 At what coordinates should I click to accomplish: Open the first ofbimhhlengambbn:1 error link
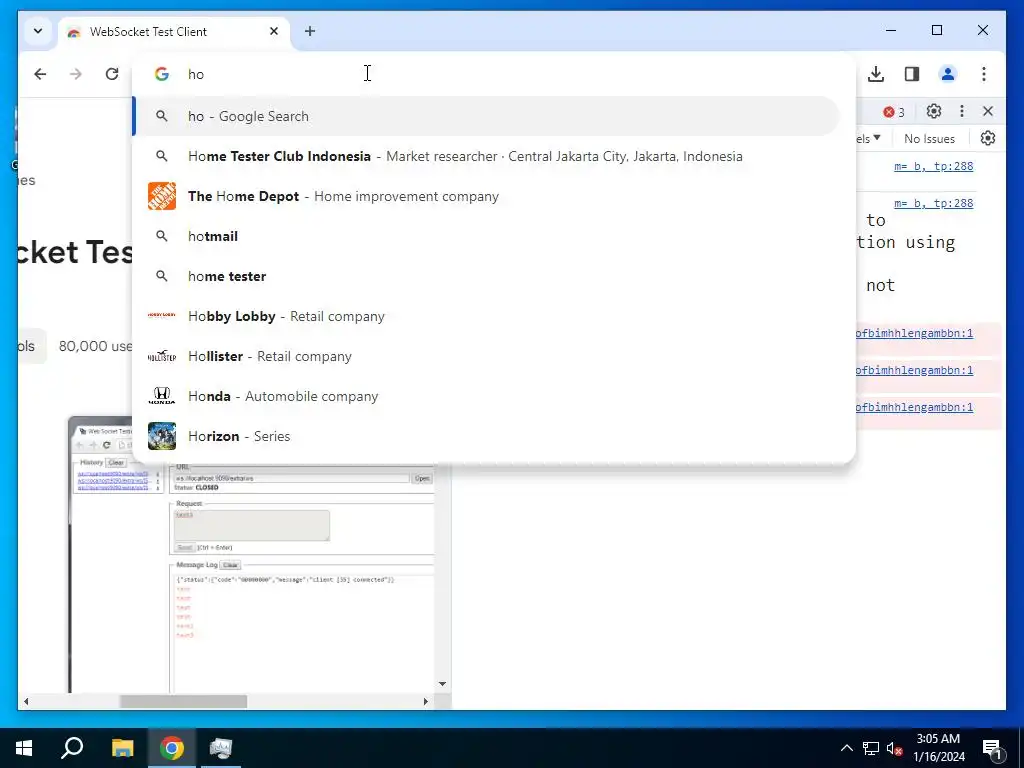tap(914, 333)
